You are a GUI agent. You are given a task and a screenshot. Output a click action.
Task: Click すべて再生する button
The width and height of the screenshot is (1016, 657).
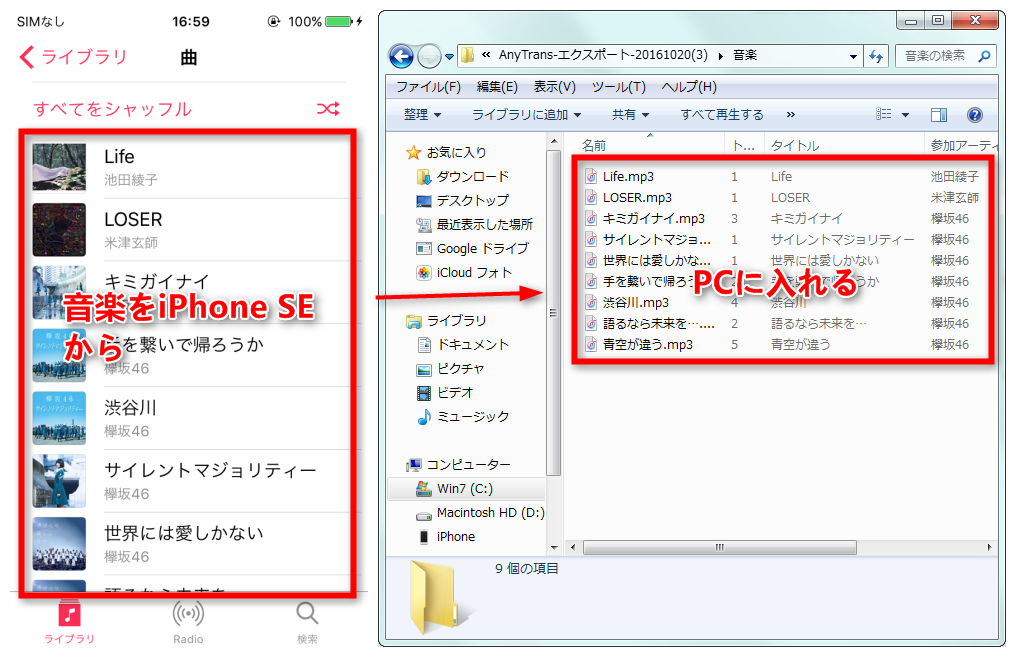pyautogui.click(x=722, y=115)
